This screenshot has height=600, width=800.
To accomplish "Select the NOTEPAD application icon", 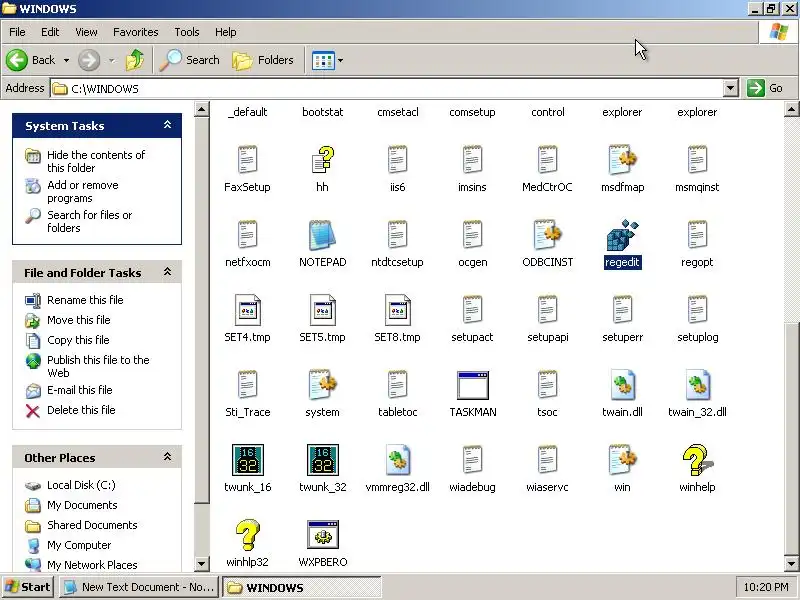I will [x=322, y=235].
